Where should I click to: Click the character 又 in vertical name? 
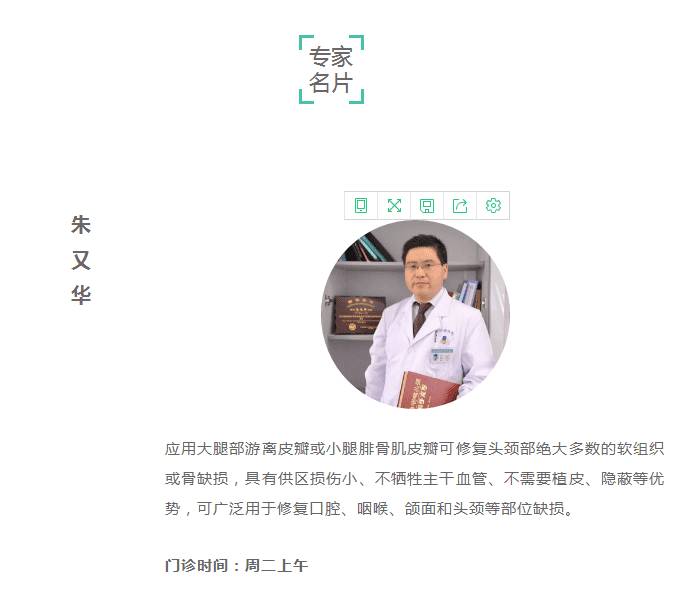pos(81,260)
